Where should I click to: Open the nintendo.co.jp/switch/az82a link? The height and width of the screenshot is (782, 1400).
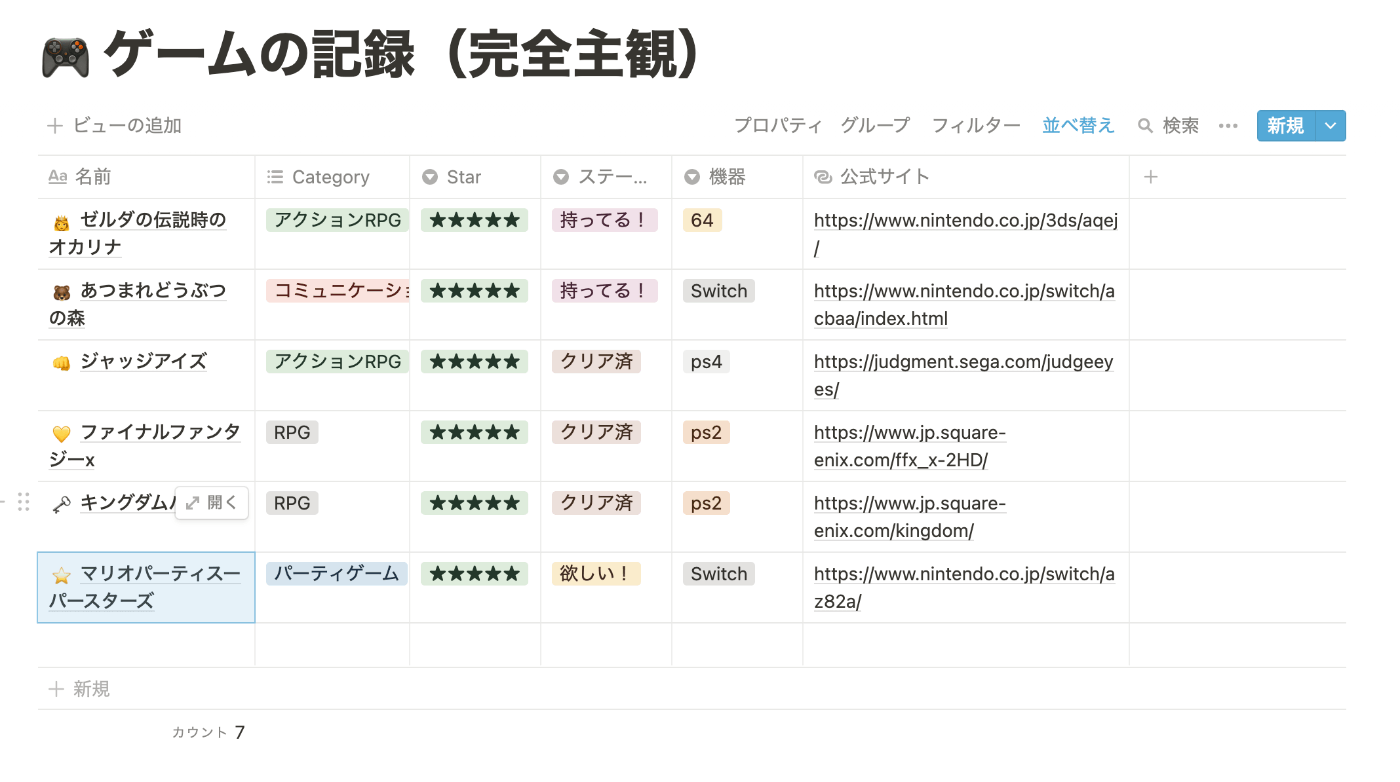[964, 588]
